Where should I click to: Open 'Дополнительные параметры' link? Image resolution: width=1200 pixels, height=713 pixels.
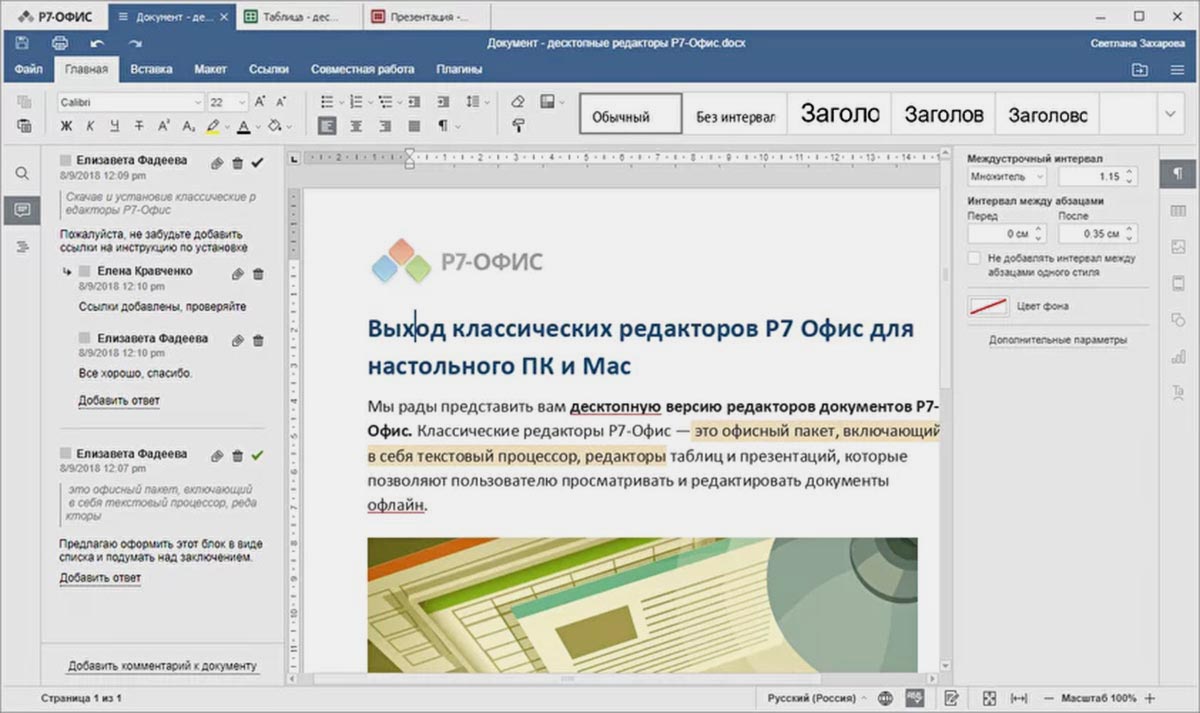coord(1058,340)
